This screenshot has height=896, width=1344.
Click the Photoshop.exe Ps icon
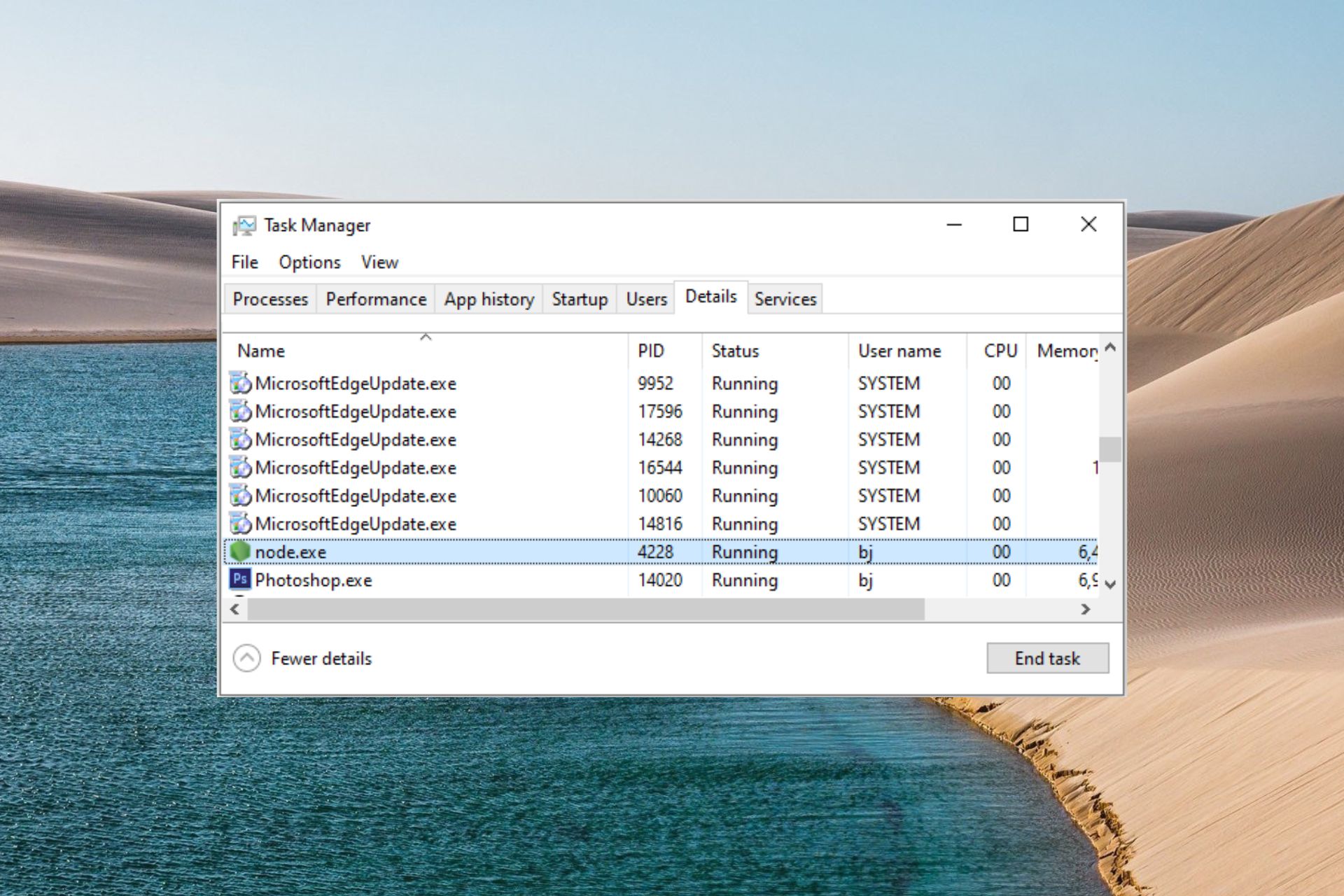[240, 580]
